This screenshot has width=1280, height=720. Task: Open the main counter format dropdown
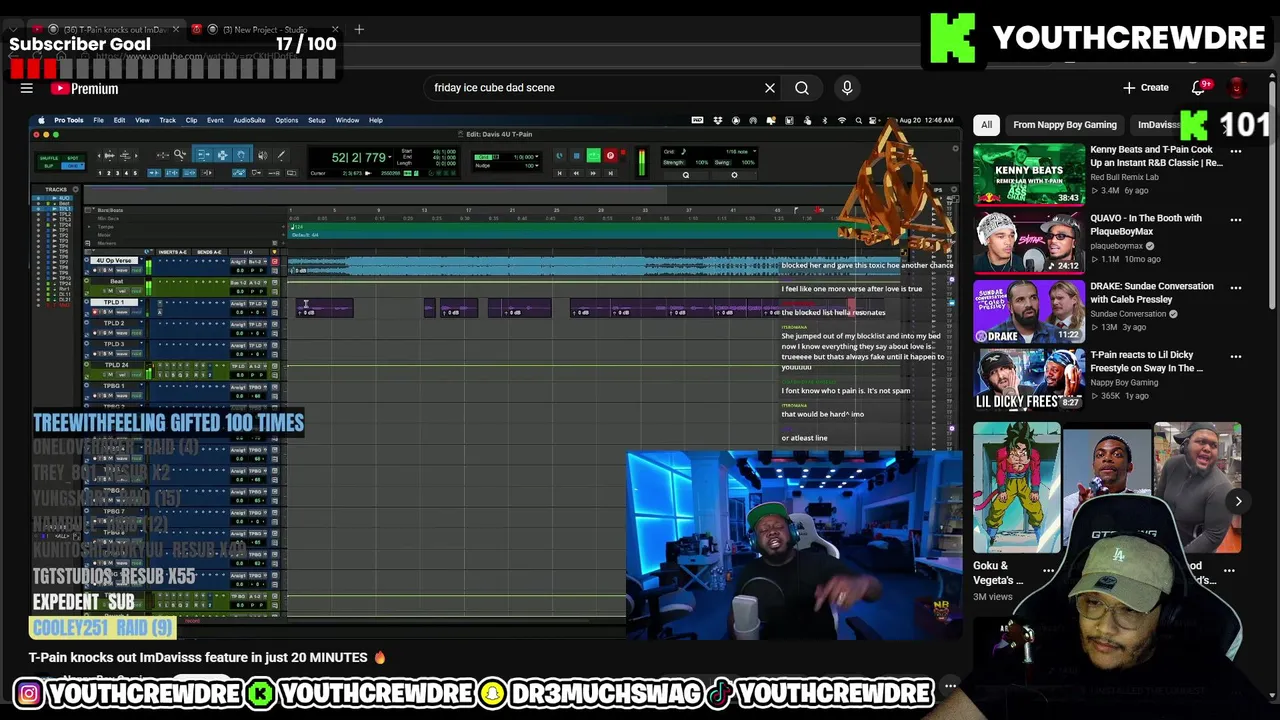point(390,156)
